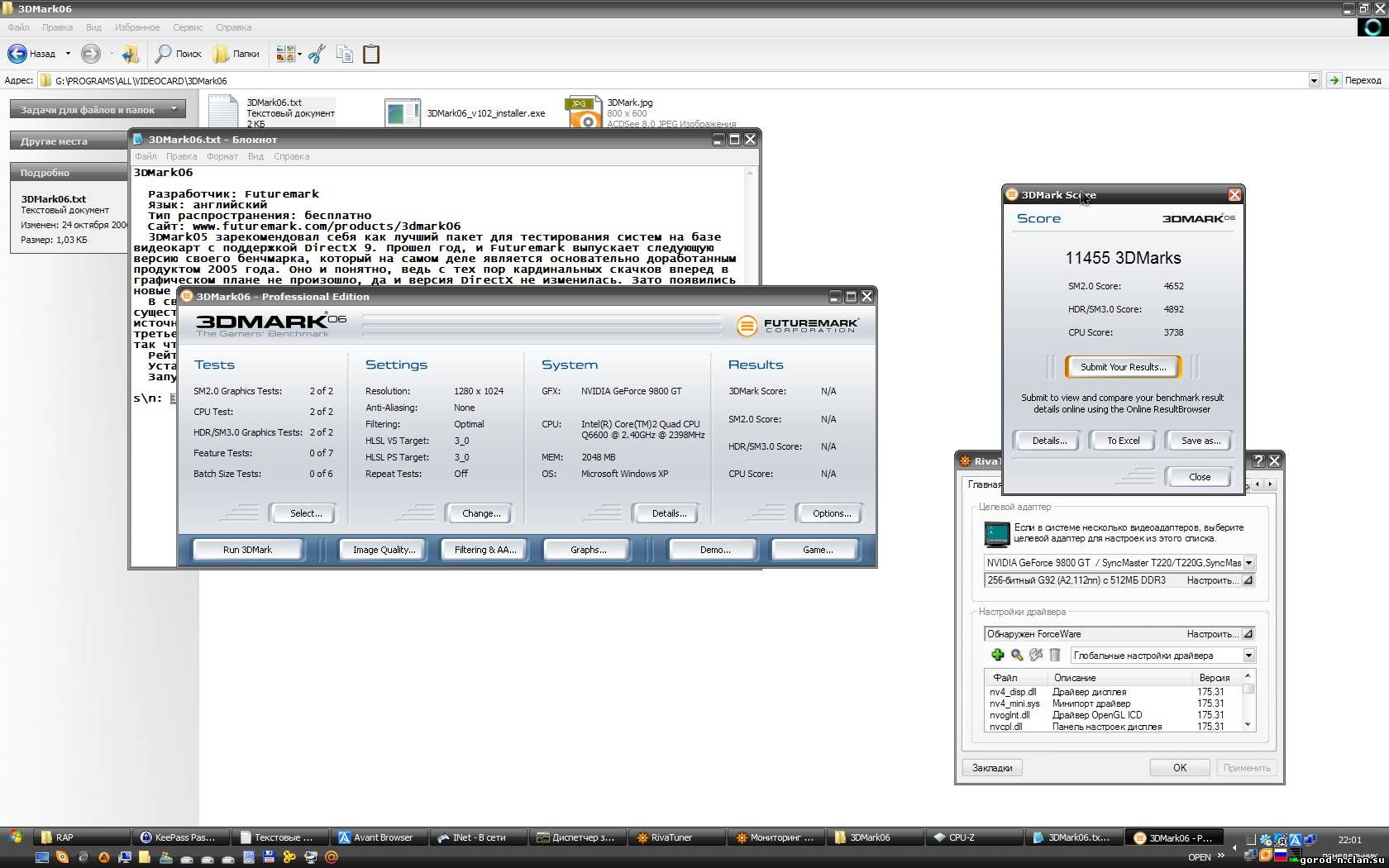The width and height of the screenshot is (1389, 868).
Task: Open Формат menu in Notepad
Action: (x=222, y=156)
